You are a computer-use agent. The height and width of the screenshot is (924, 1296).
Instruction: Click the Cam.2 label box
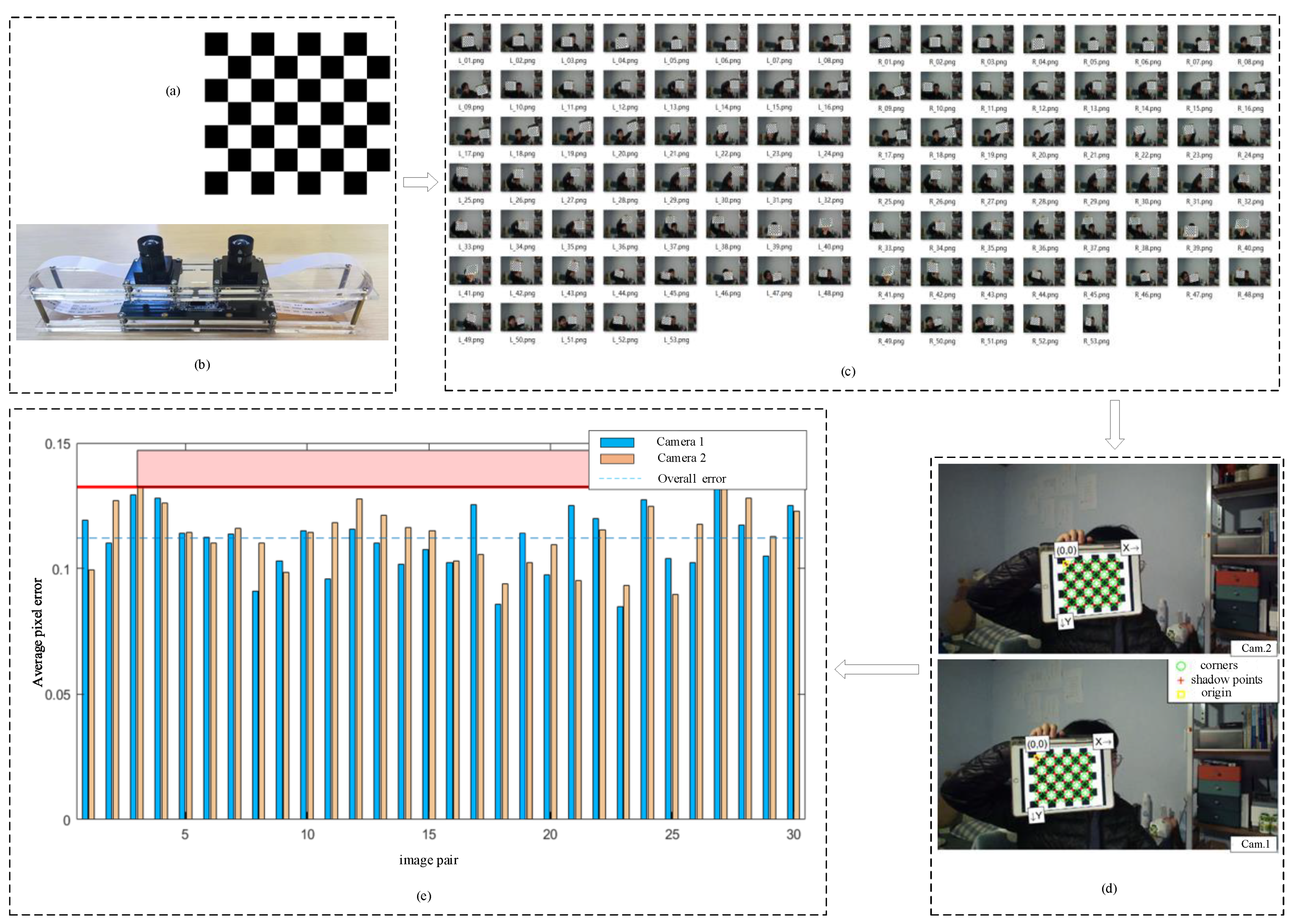pyautogui.click(x=1255, y=648)
